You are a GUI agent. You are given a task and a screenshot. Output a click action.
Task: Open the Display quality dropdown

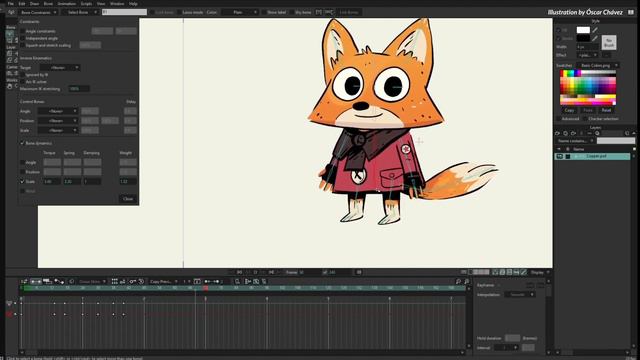point(540,272)
